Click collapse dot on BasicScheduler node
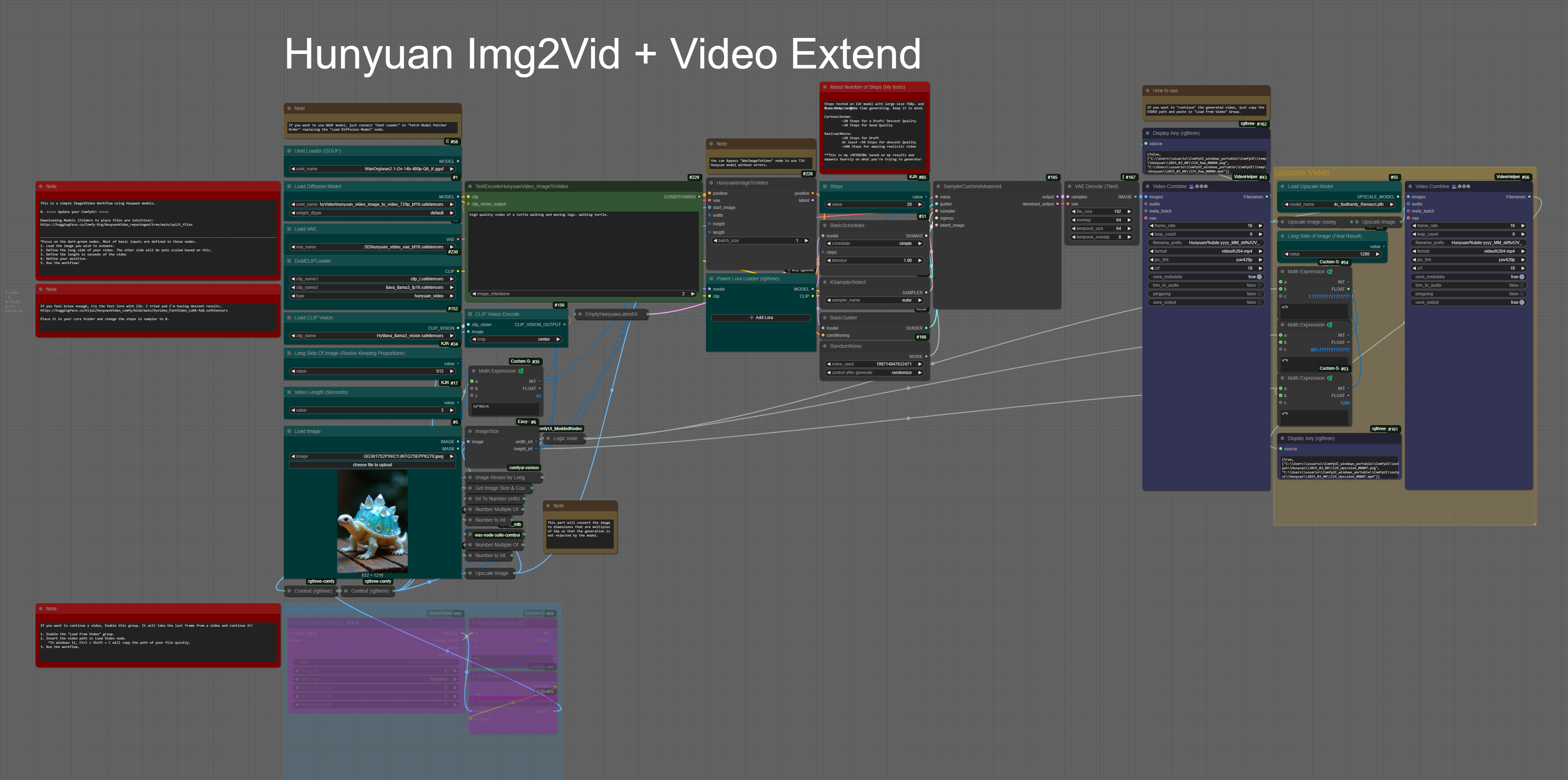 point(825,225)
